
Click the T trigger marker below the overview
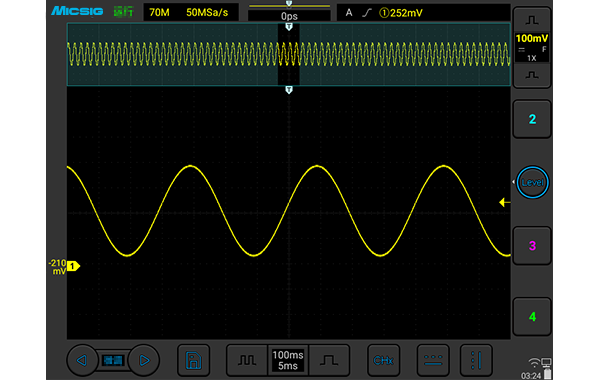click(289, 90)
